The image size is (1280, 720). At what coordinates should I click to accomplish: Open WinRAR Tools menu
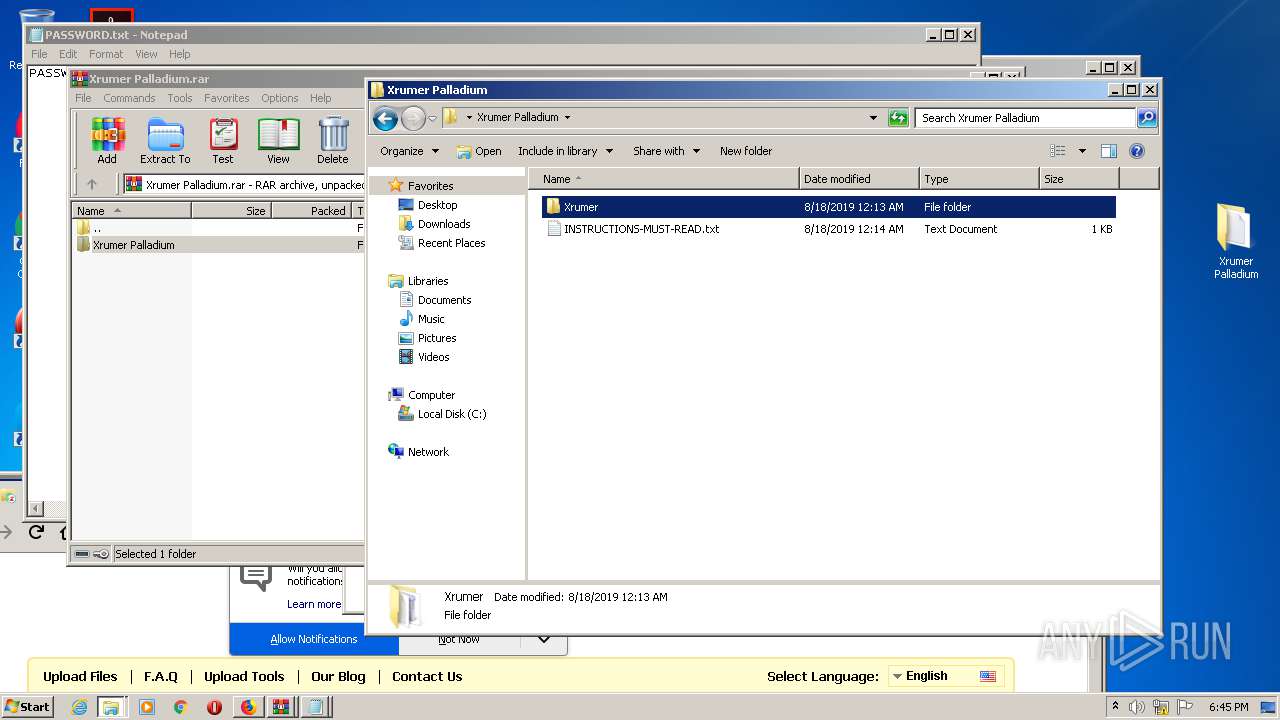(x=180, y=98)
